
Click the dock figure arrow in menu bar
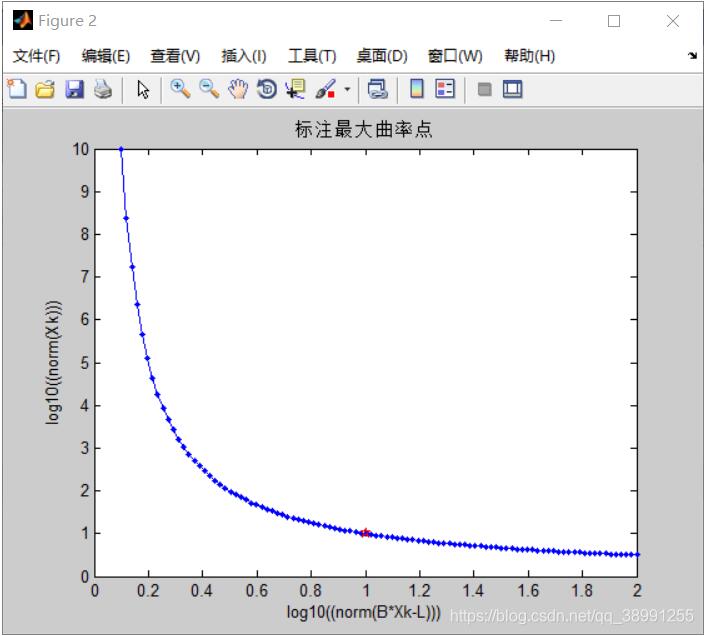click(x=692, y=56)
